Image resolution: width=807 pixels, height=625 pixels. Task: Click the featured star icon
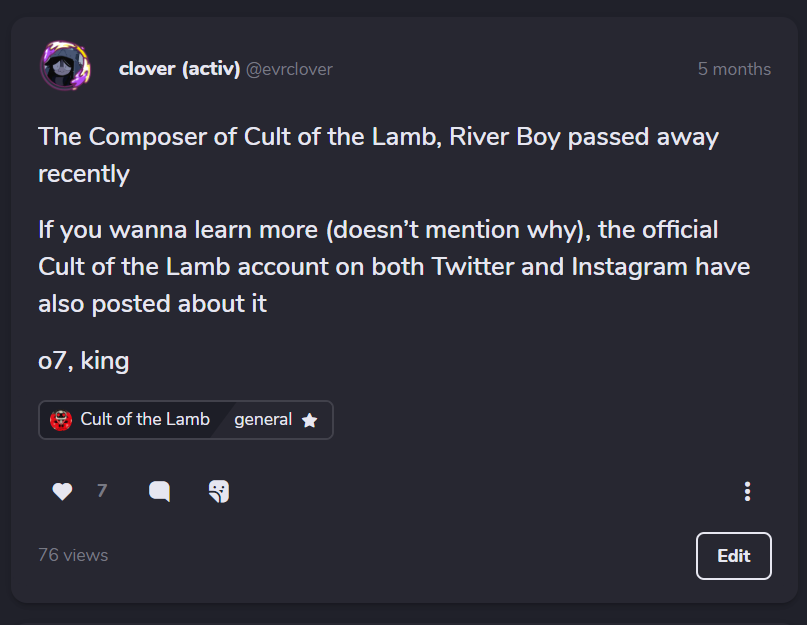click(x=309, y=420)
